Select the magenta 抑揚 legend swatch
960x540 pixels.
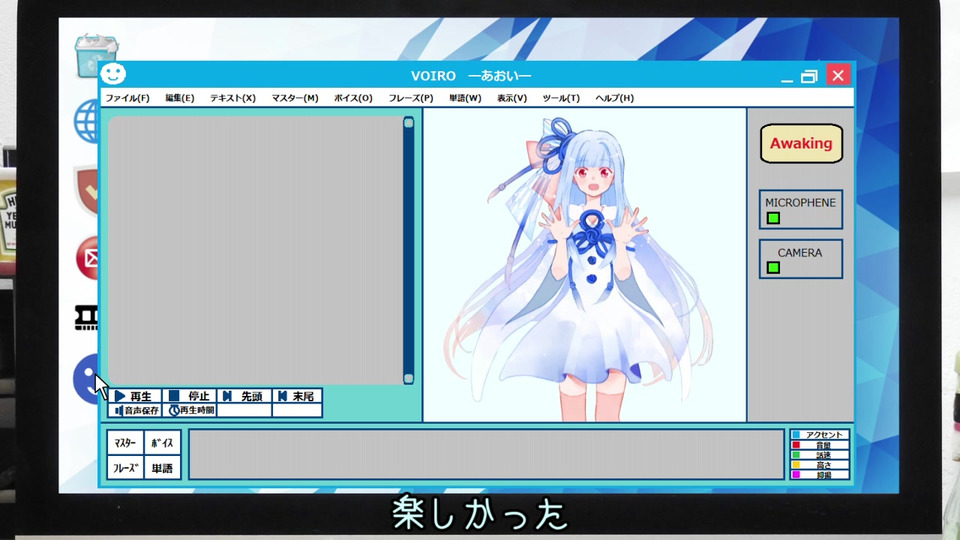point(796,474)
